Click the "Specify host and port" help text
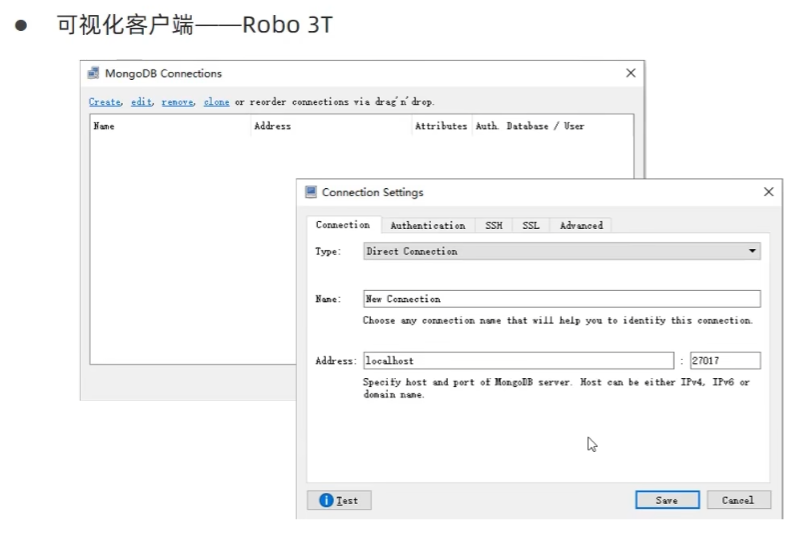Image resolution: width=804 pixels, height=534 pixels. 556,388
